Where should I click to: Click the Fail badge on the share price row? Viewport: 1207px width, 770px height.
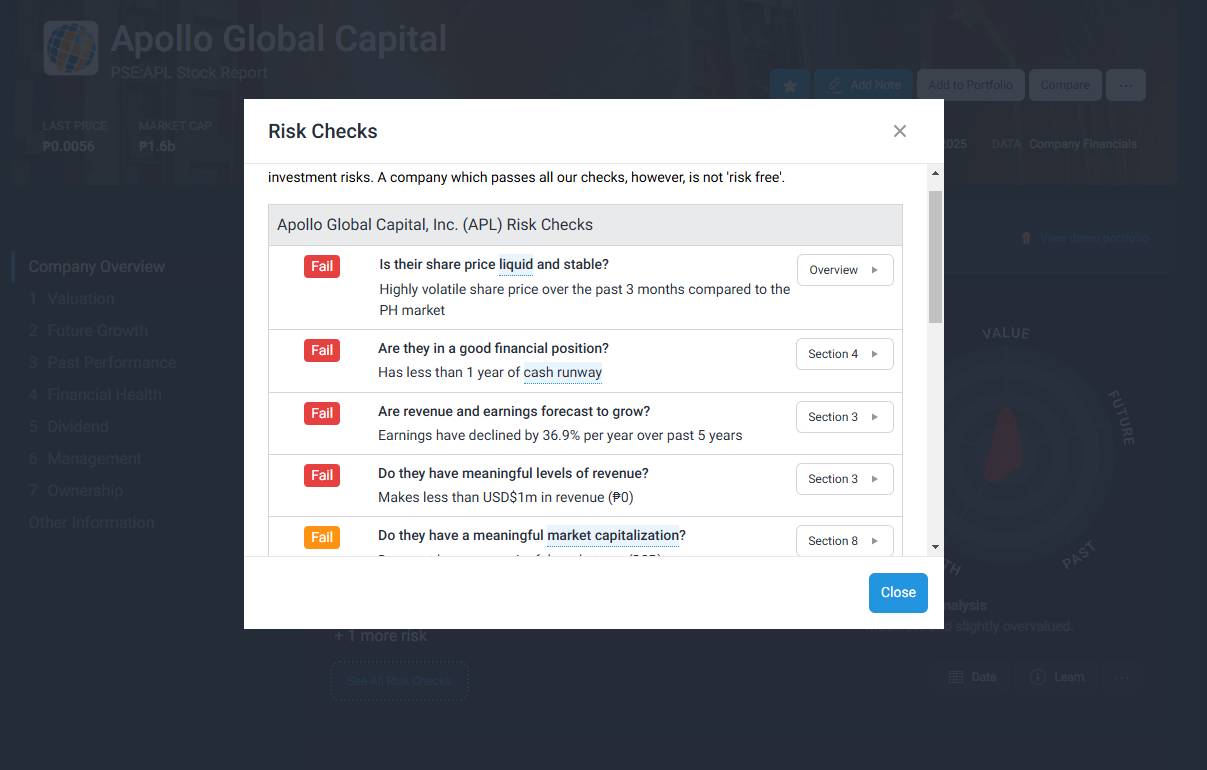pos(322,266)
